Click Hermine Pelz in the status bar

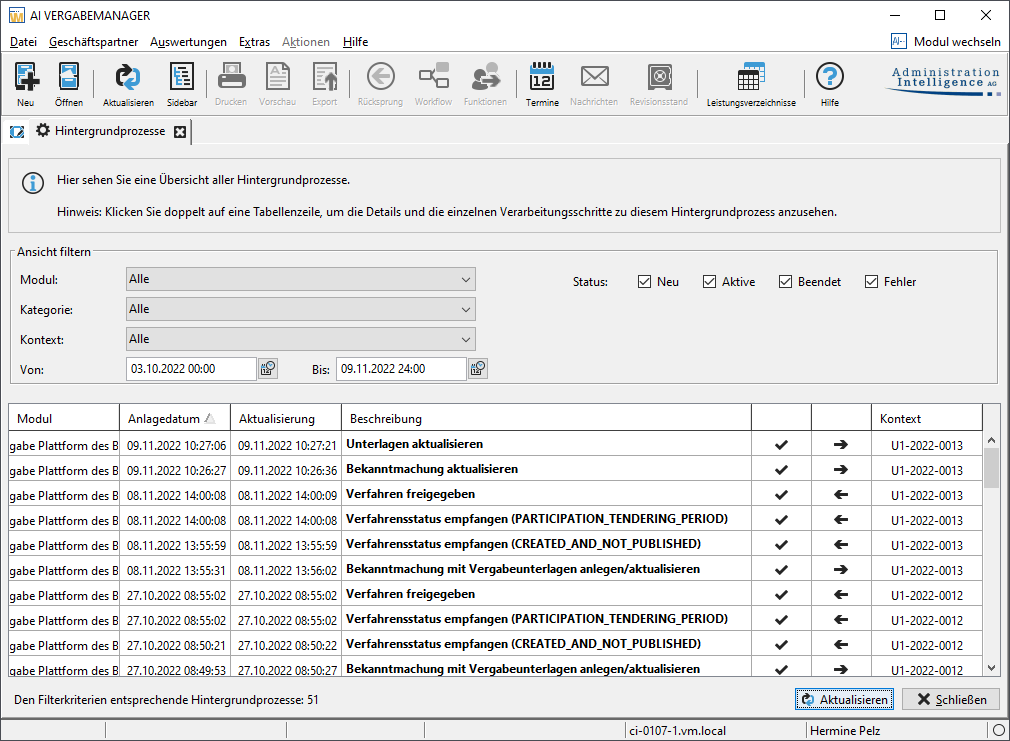844,731
